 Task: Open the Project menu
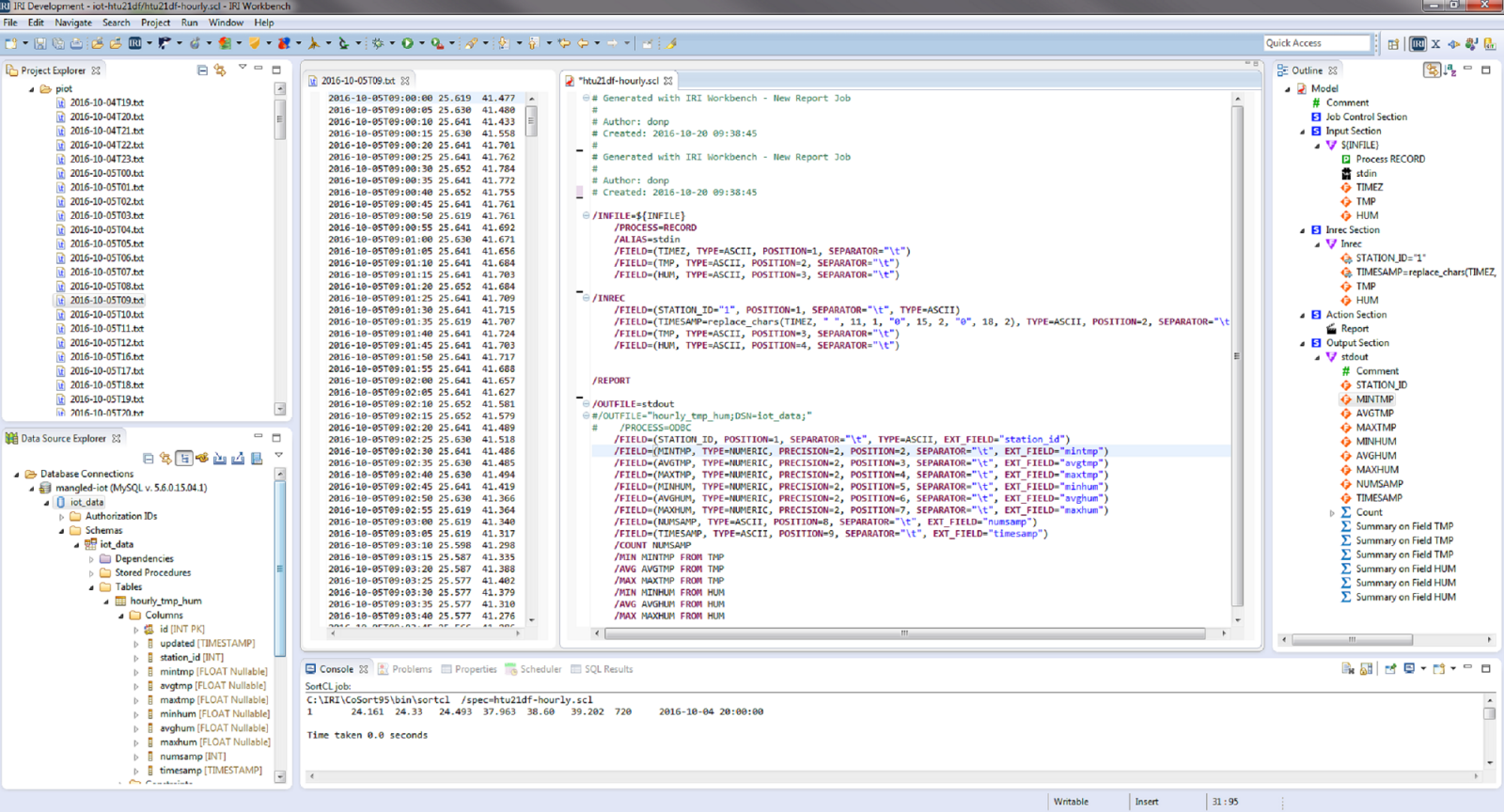pyautogui.click(x=155, y=23)
